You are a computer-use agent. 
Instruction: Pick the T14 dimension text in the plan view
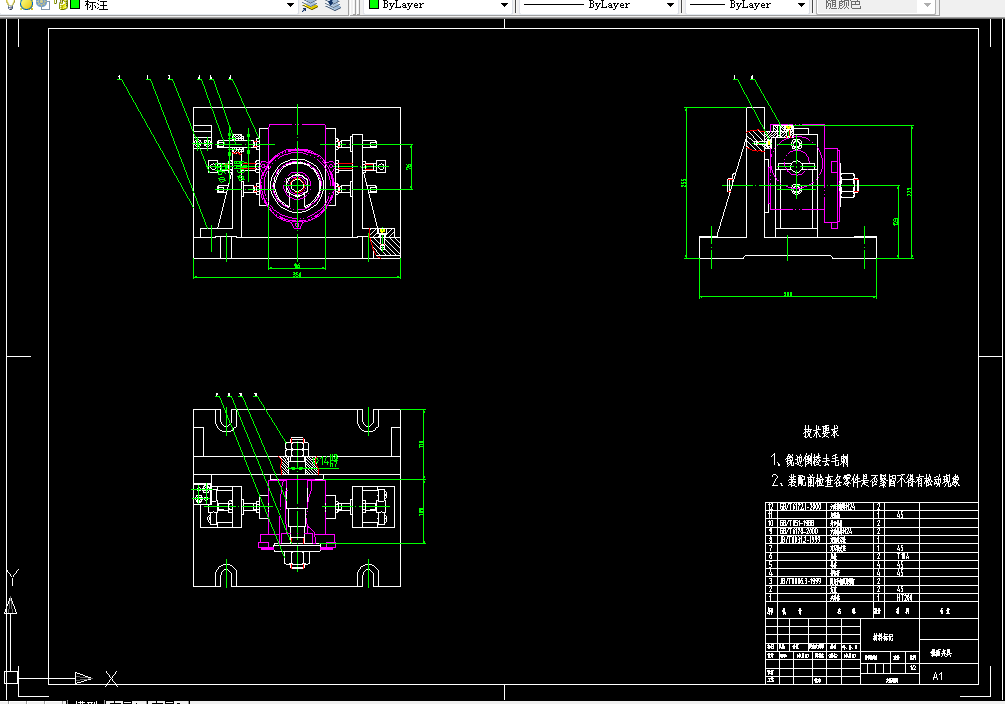pyautogui.click(x=328, y=460)
